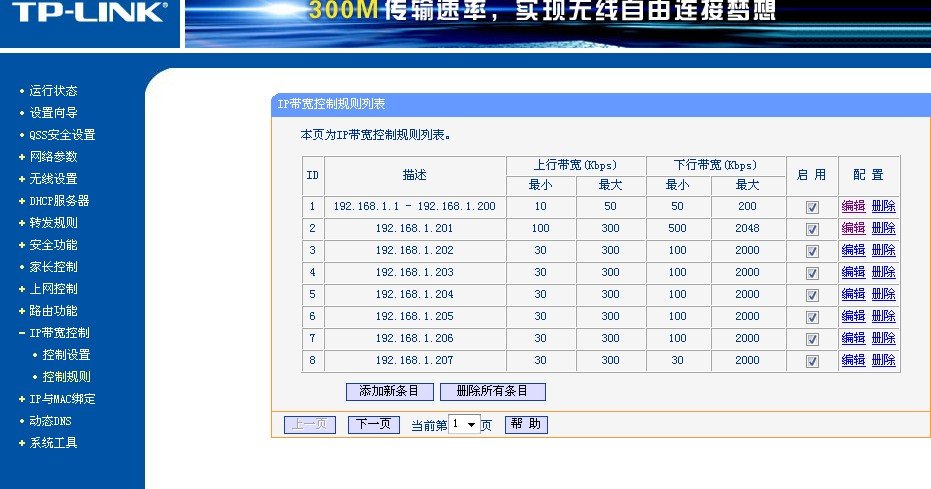The width and height of the screenshot is (931, 489).
Task: Click the 配置 column header
Action: [869, 175]
